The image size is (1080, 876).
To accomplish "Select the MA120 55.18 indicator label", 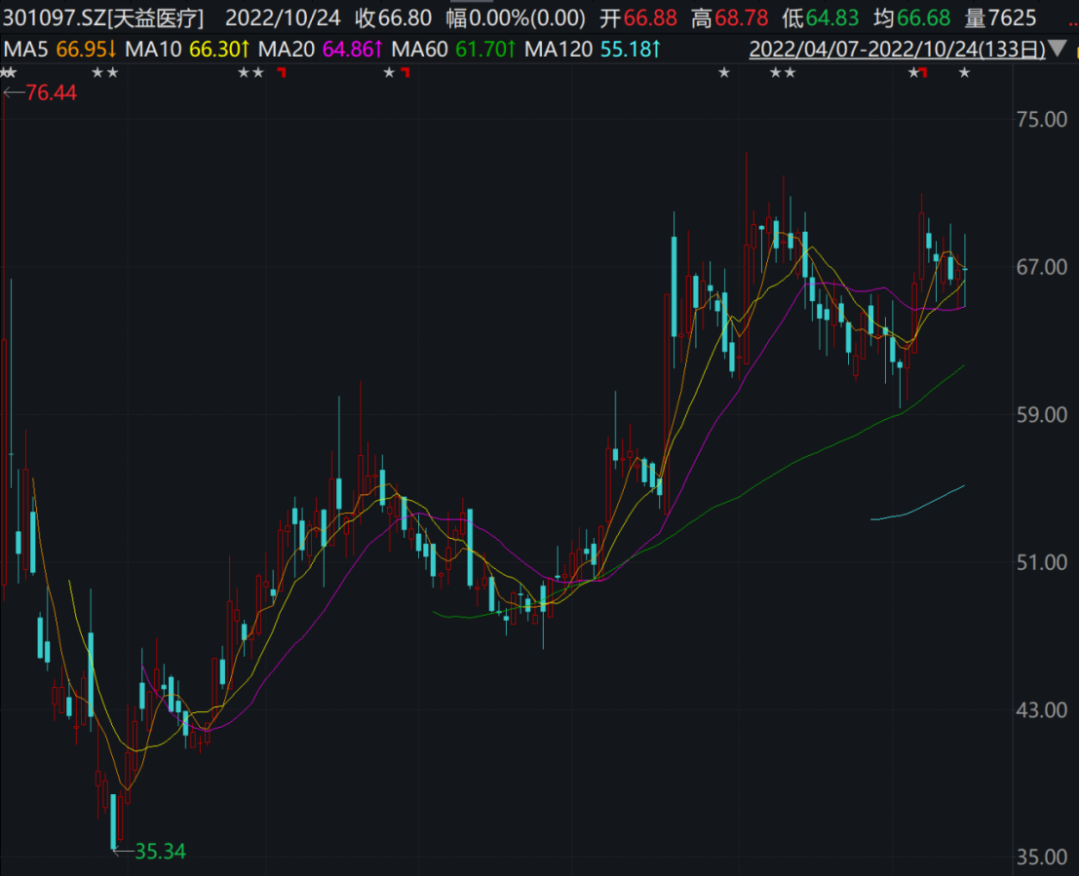I will [x=592, y=50].
